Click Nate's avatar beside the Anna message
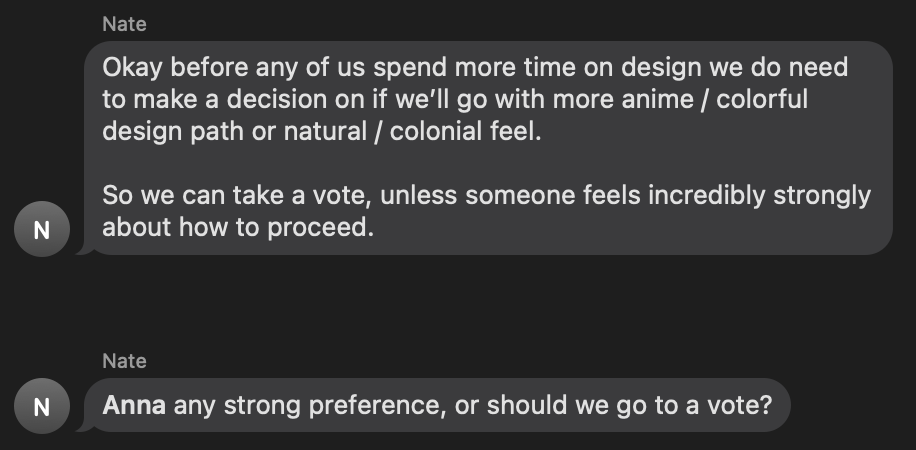This screenshot has width=916, height=450. coord(41,406)
